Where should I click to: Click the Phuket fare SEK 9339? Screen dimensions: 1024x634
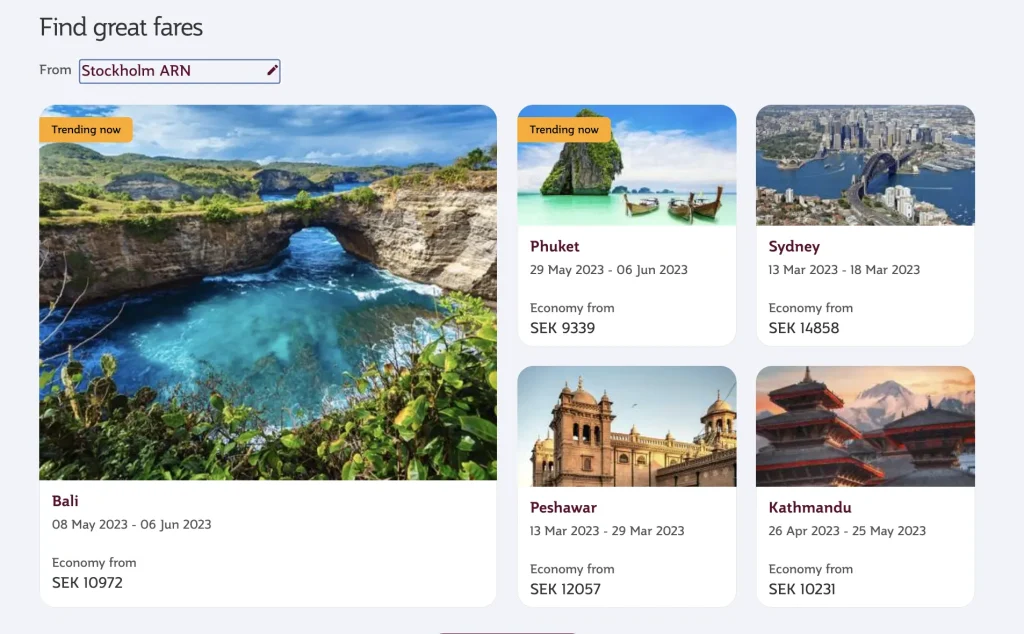(x=562, y=328)
